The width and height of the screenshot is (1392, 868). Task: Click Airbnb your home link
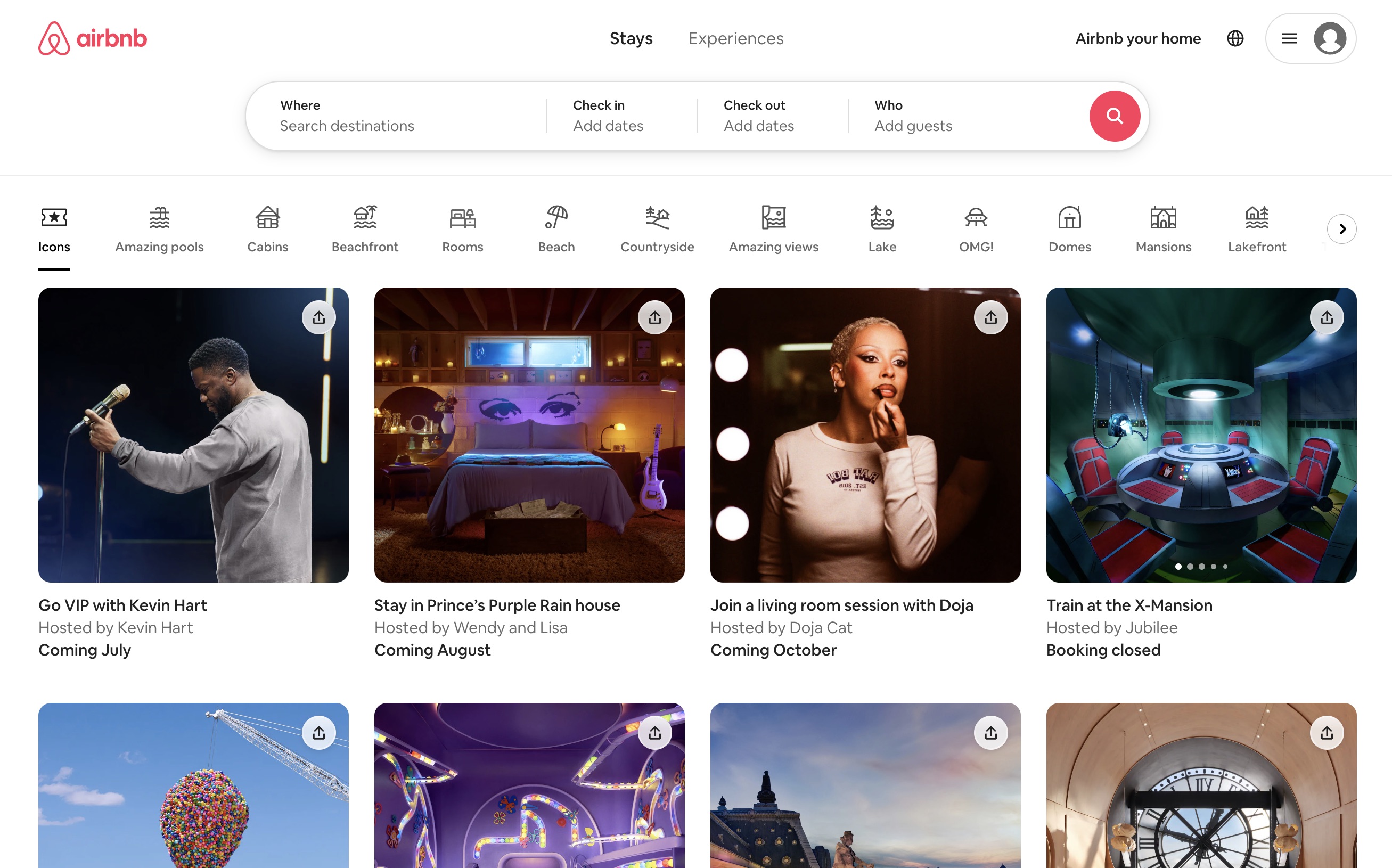(1138, 38)
